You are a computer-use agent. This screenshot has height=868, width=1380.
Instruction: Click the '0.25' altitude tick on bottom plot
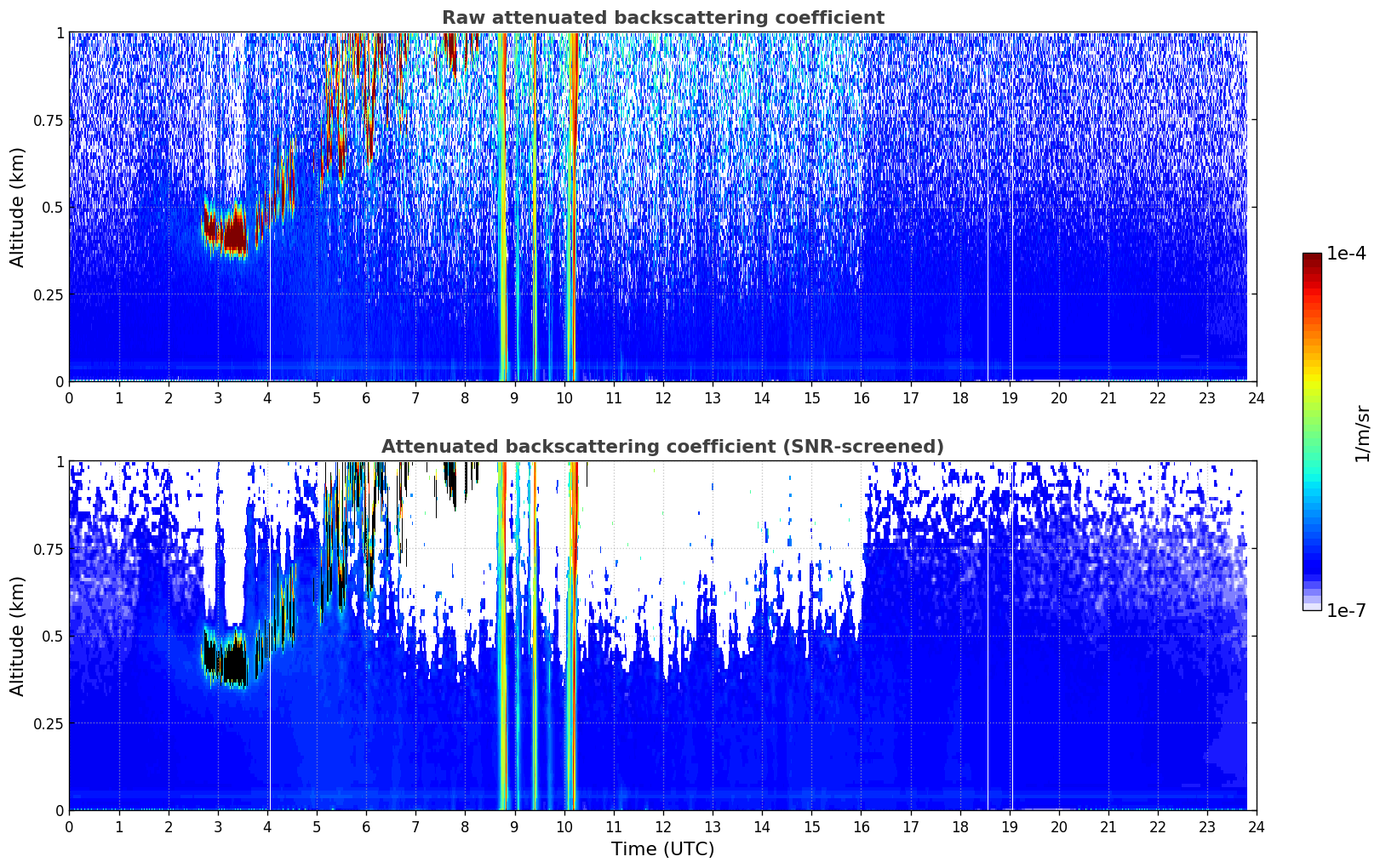(x=49, y=723)
